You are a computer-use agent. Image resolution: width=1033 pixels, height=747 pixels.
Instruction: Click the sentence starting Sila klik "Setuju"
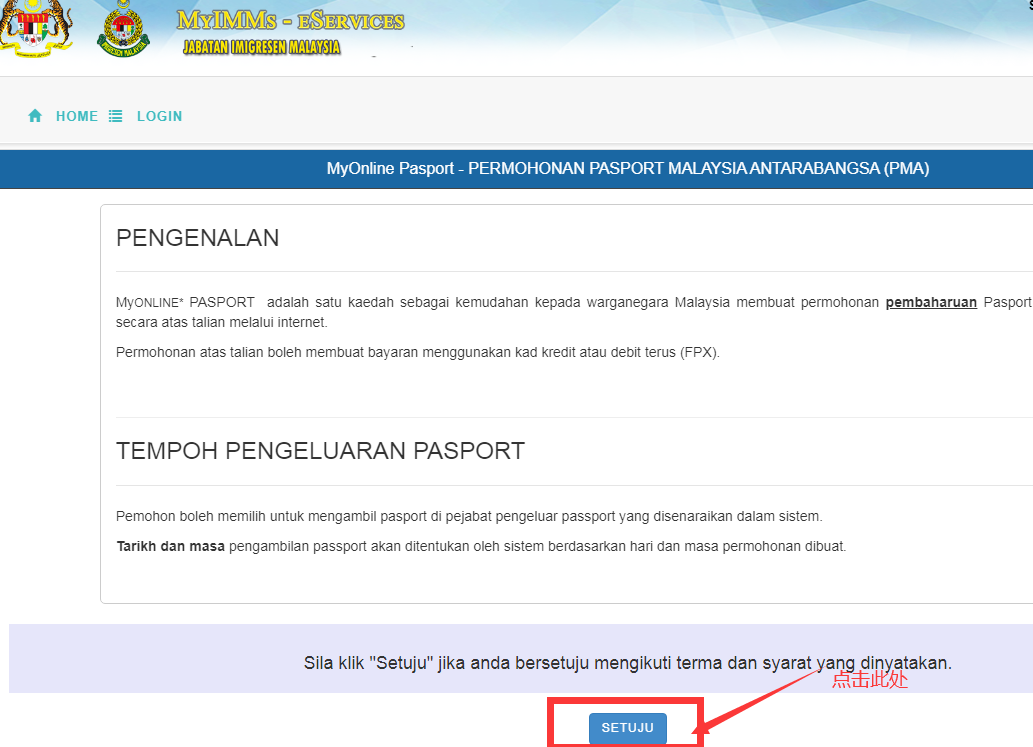click(628, 663)
